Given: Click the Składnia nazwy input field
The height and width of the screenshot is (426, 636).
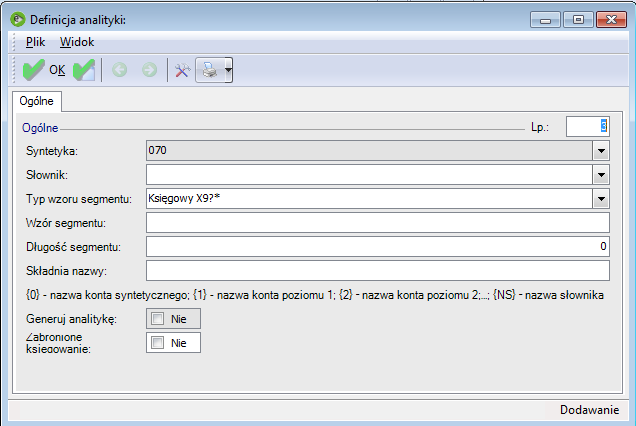Looking at the screenshot, I should tap(378, 271).
